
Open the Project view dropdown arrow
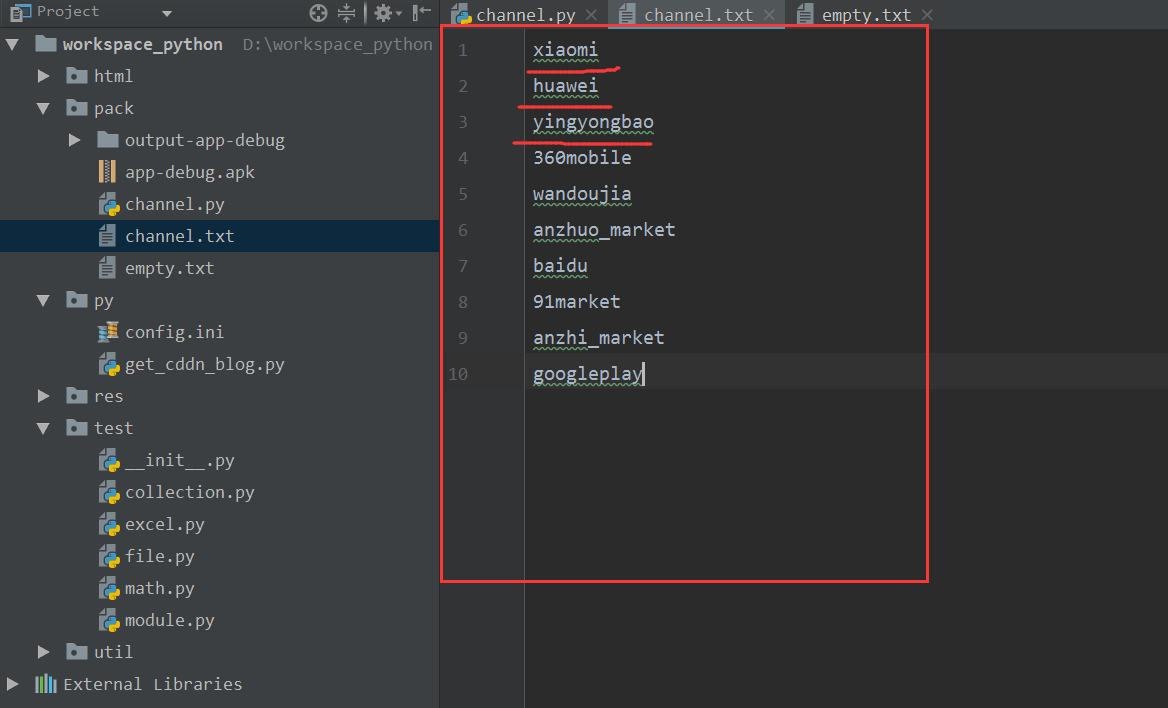click(x=167, y=13)
